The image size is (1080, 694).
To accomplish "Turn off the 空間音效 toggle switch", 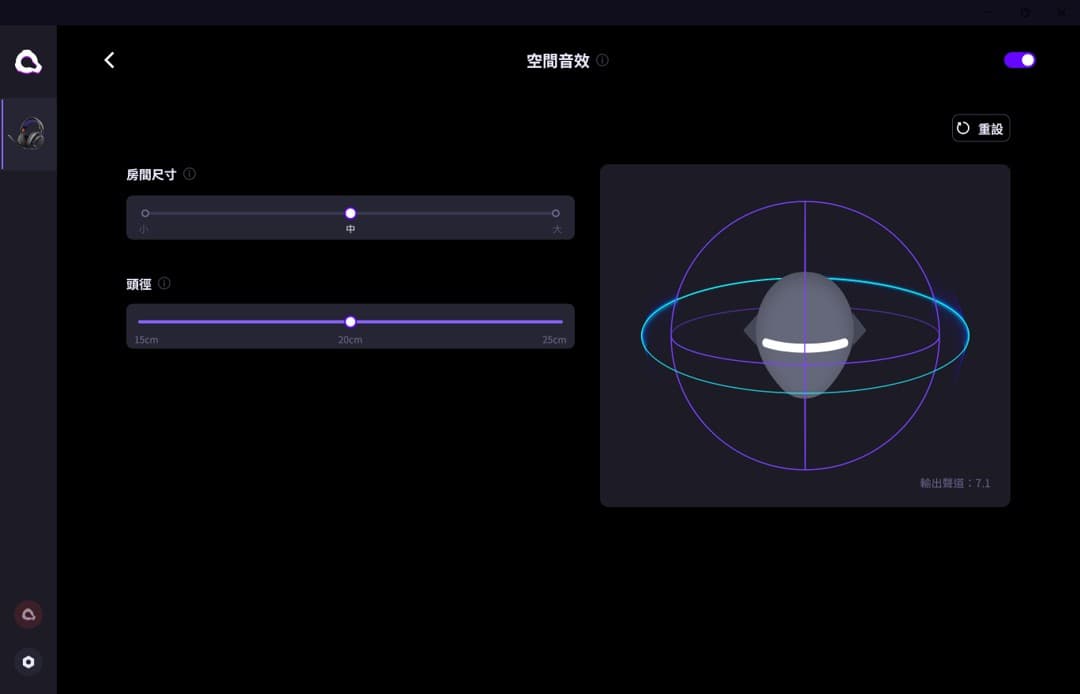I will [x=1019, y=60].
